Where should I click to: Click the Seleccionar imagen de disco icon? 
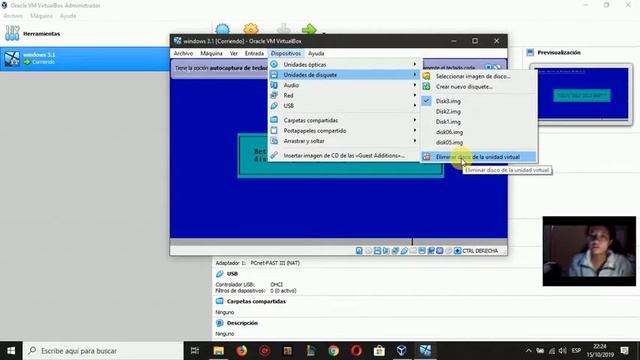pyautogui.click(x=426, y=76)
